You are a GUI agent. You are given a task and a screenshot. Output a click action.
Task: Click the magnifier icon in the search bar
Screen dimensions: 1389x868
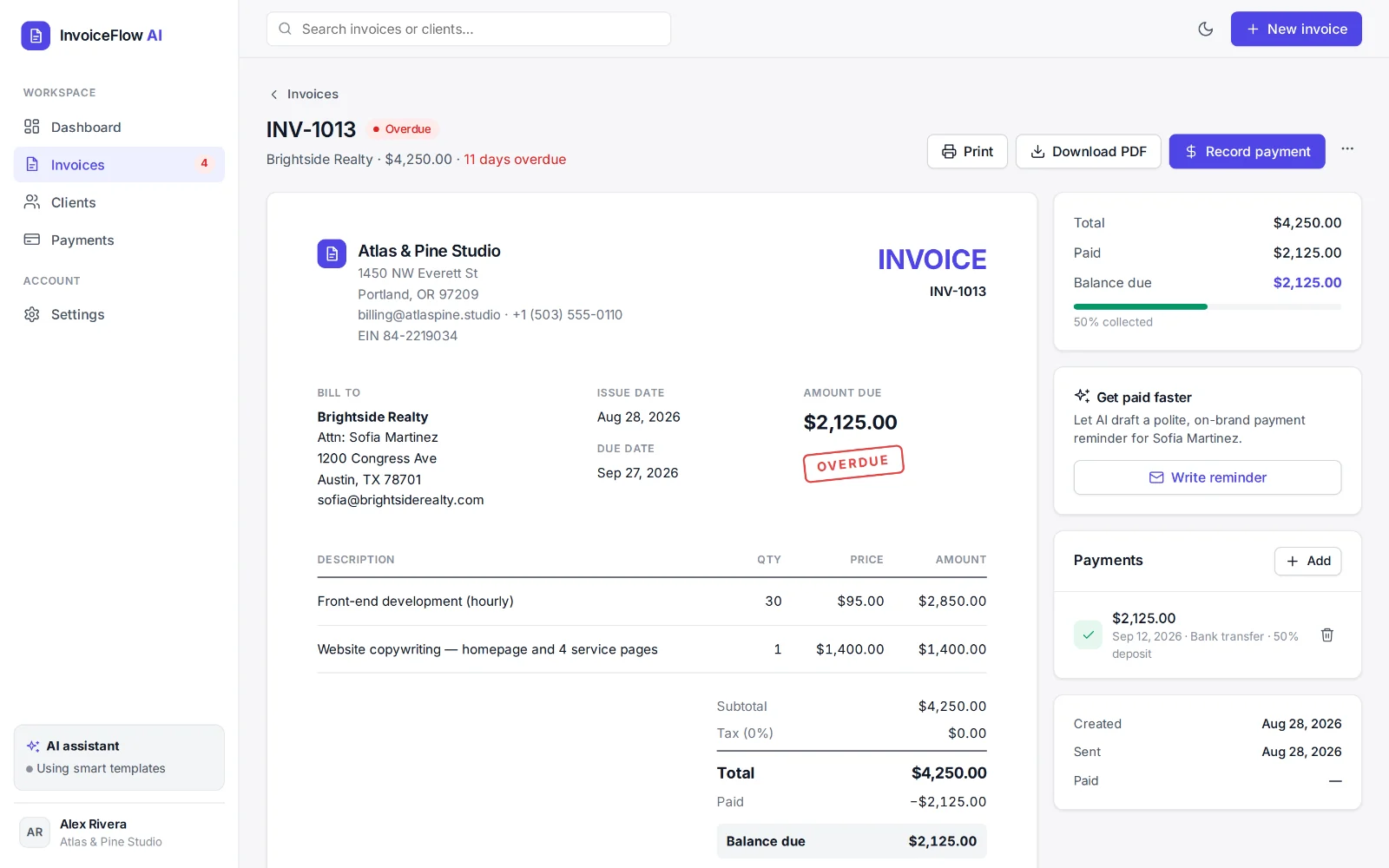pos(285,29)
